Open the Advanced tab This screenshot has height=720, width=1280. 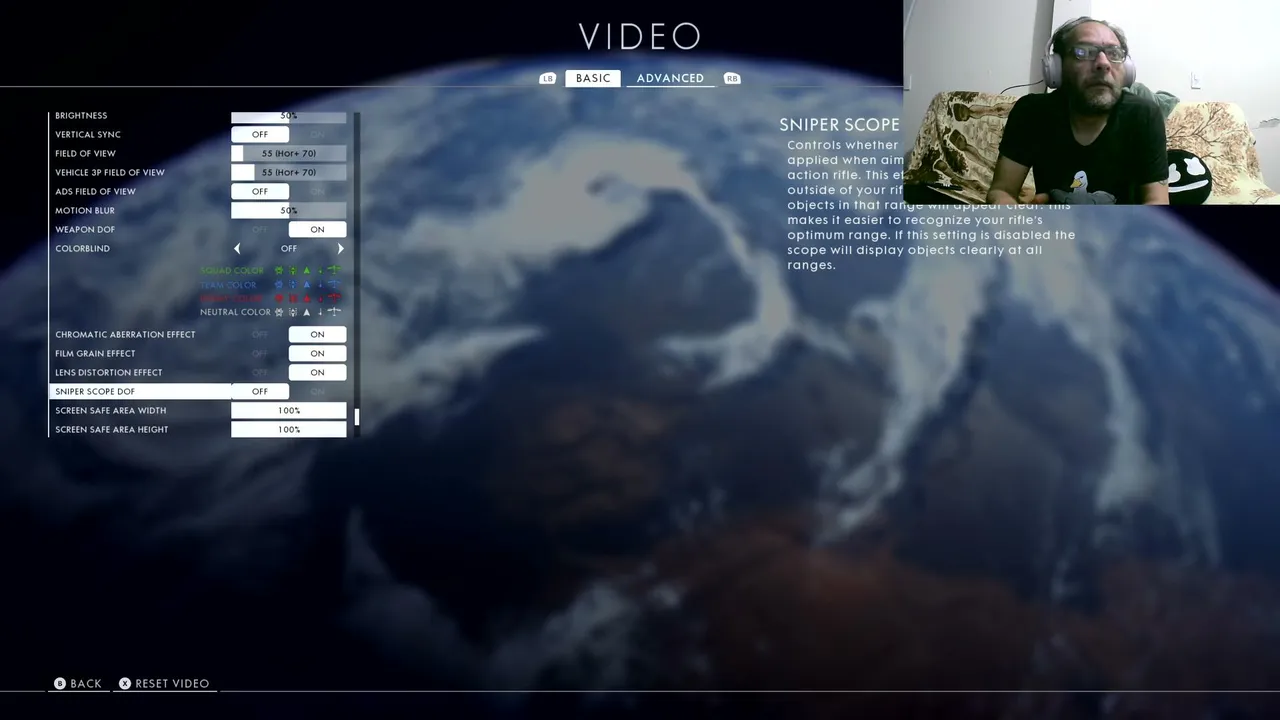[x=670, y=78]
